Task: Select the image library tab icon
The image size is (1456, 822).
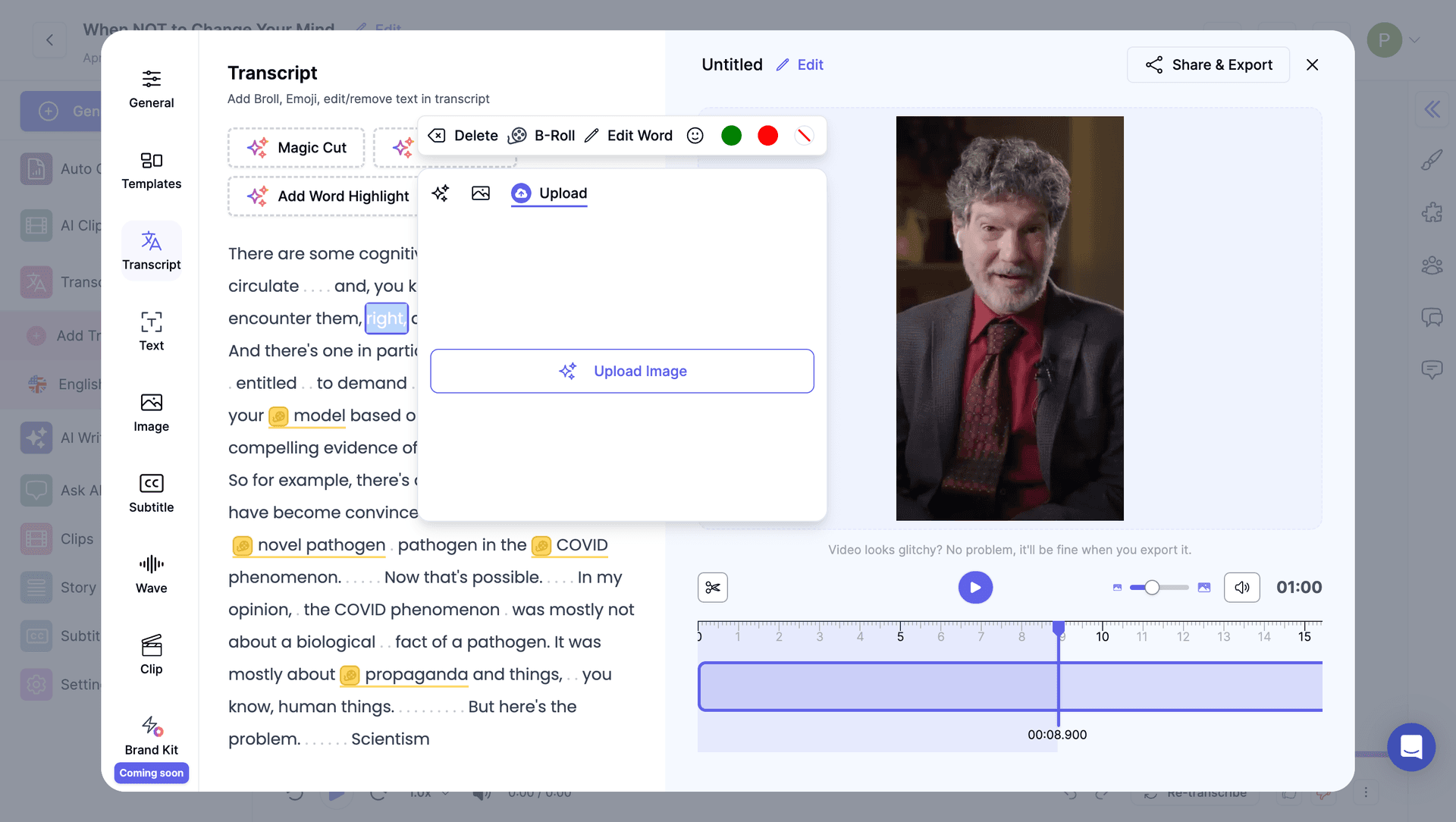Action: (x=481, y=193)
